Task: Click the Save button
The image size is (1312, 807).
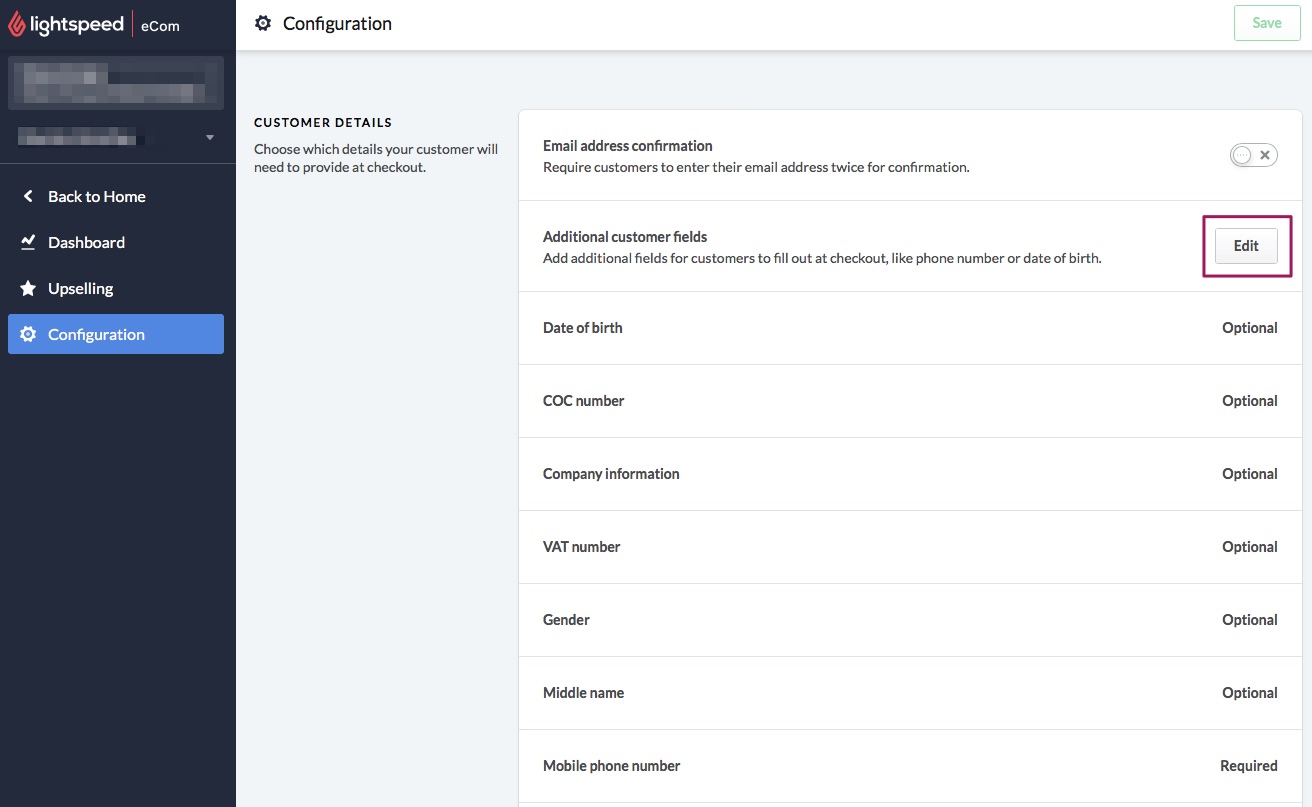Action: coord(1266,23)
